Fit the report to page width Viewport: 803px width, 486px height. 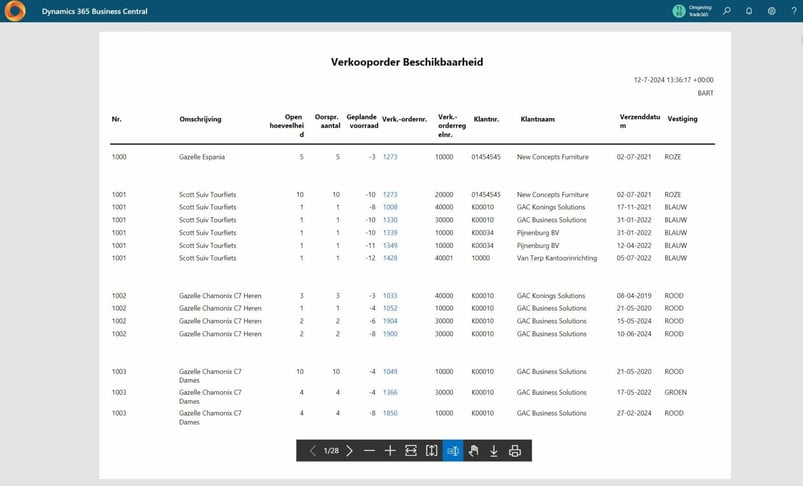click(411, 451)
